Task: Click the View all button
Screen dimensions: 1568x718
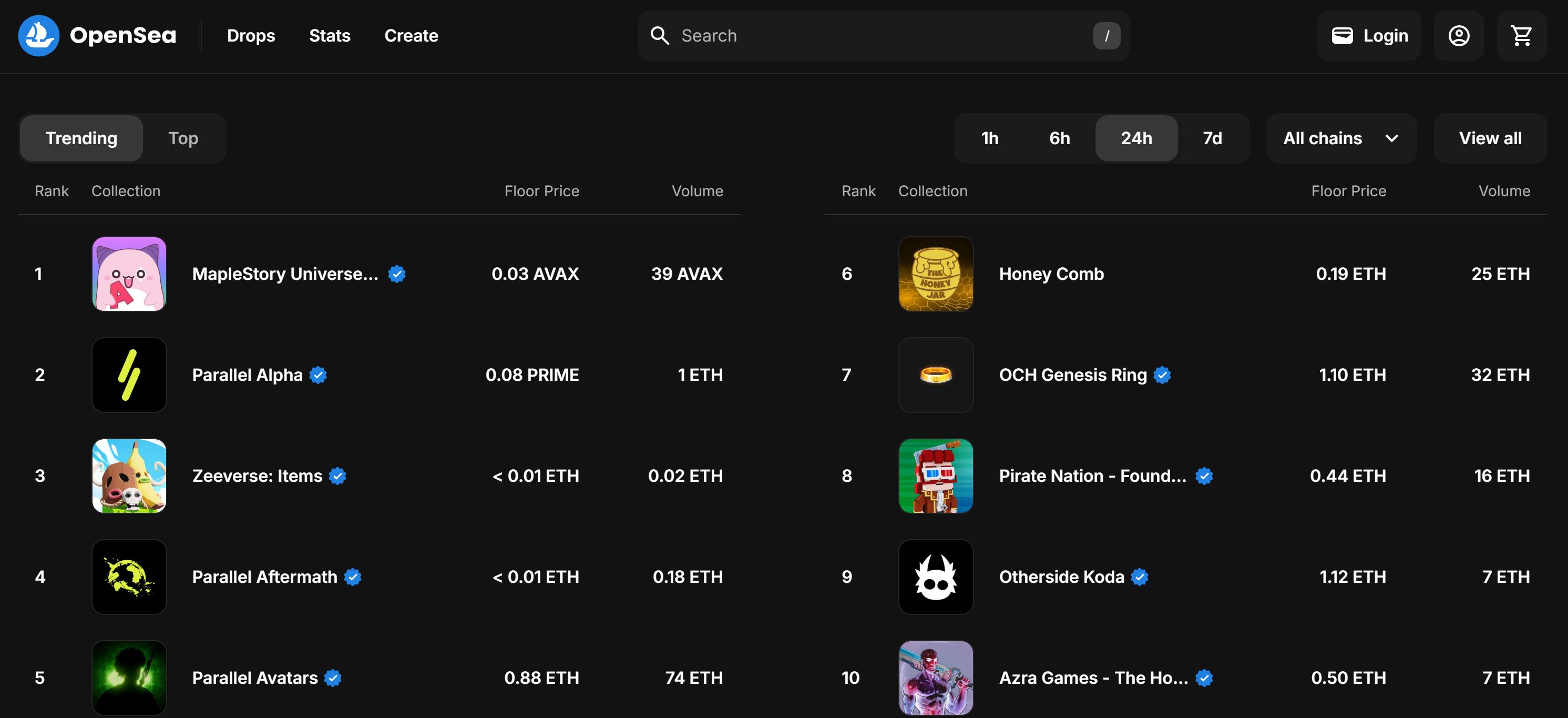Action: [x=1490, y=138]
